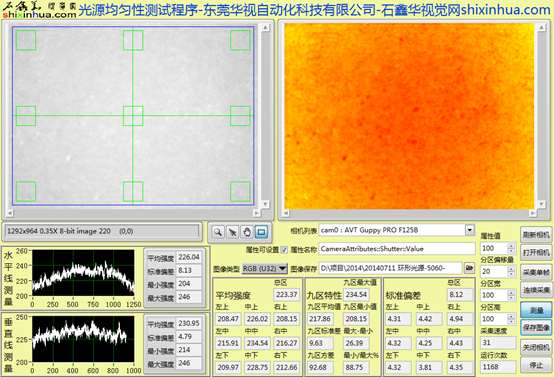Viewport: 554px width, 377px height.
Task: Click the 停止 stop button
Action: pos(536,366)
